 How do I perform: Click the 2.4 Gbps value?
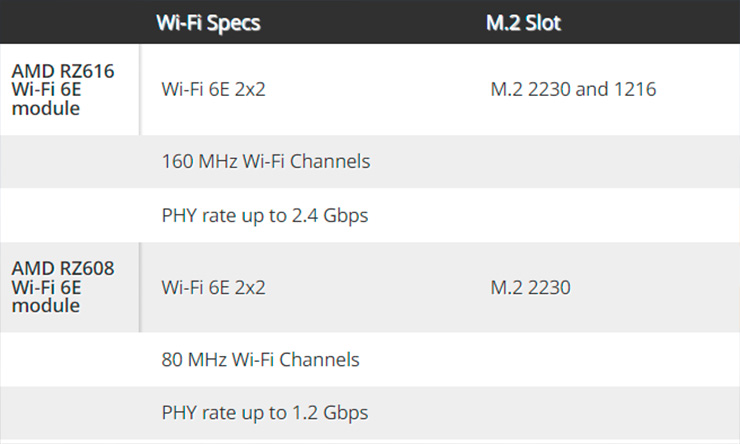tap(330, 216)
